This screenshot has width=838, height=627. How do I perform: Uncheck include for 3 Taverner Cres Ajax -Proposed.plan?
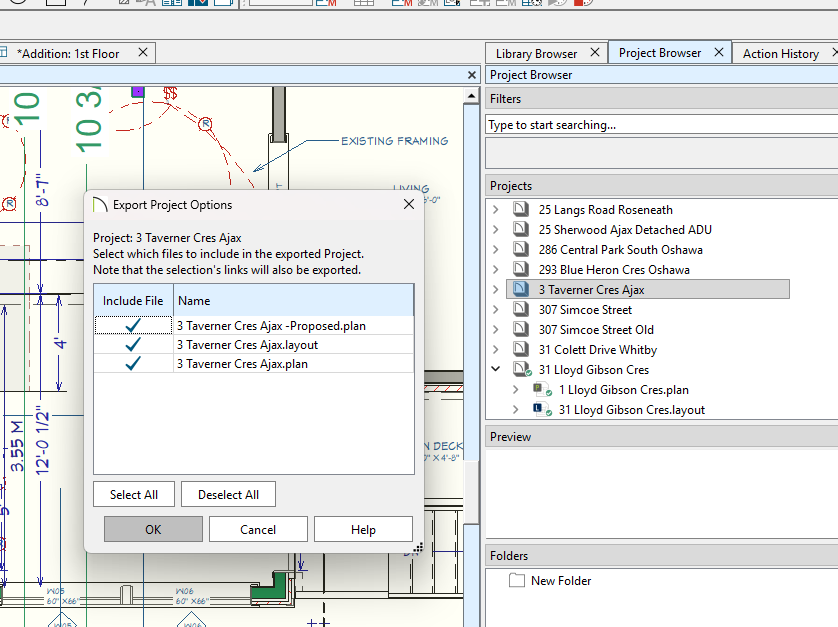133,325
